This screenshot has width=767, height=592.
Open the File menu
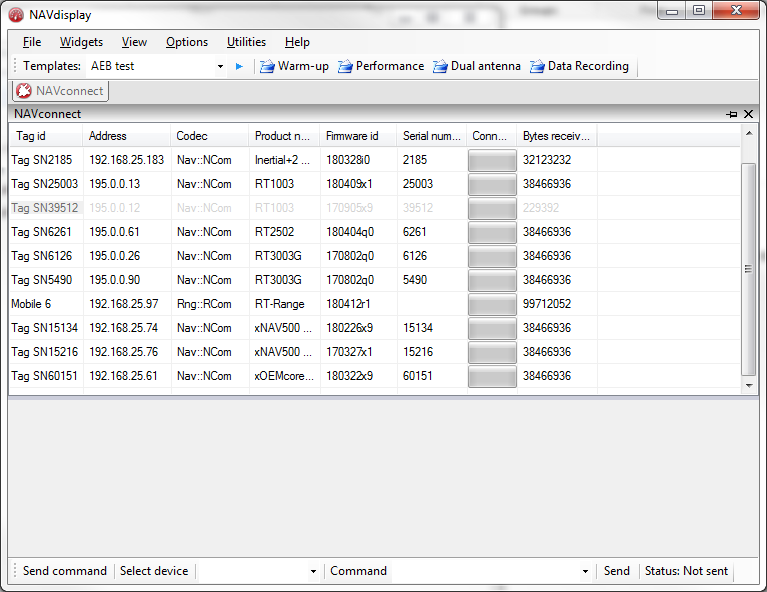pos(32,42)
